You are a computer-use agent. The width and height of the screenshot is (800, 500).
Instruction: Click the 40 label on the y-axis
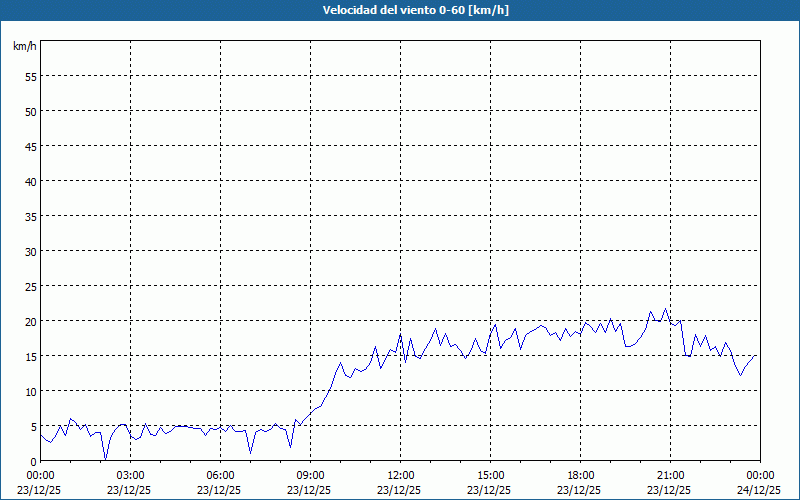[30, 181]
